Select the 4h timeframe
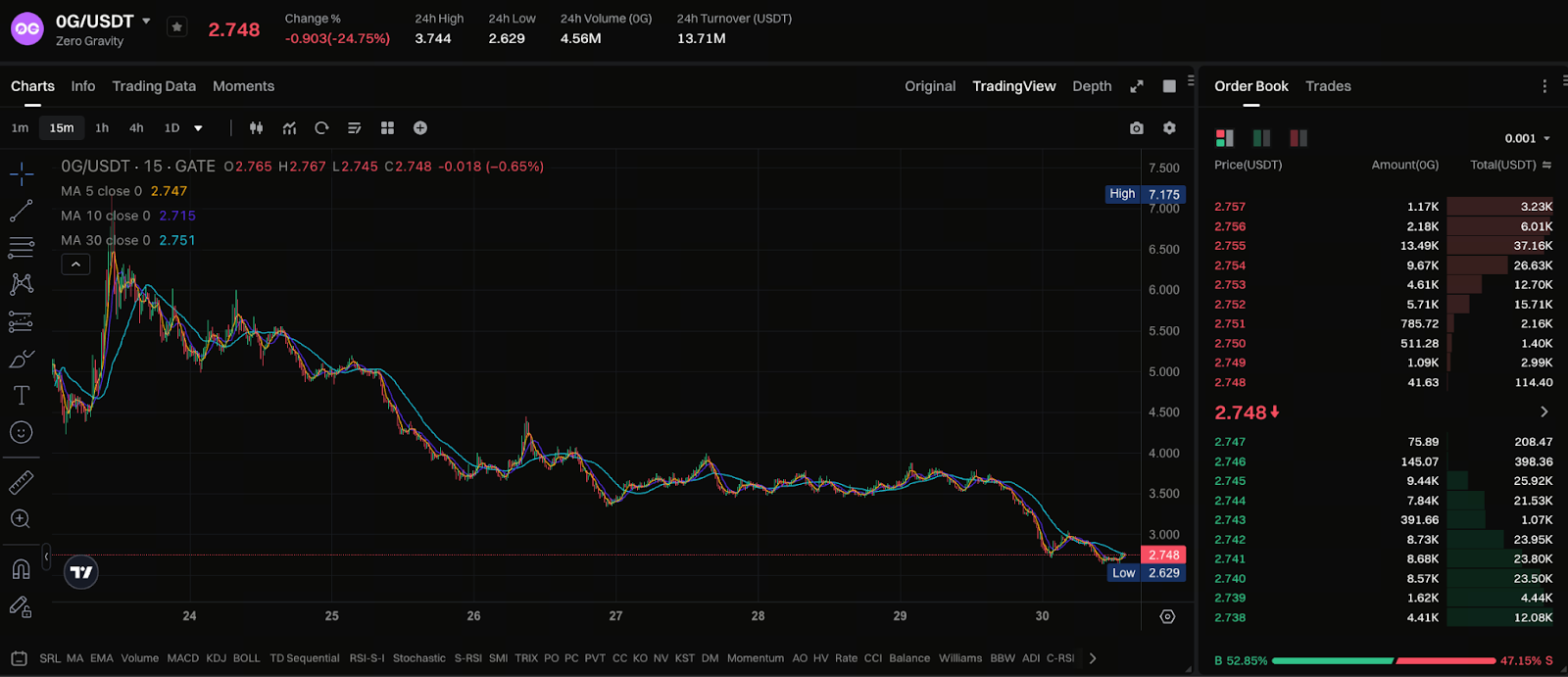Image resolution: width=1568 pixels, height=677 pixels. 136,128
